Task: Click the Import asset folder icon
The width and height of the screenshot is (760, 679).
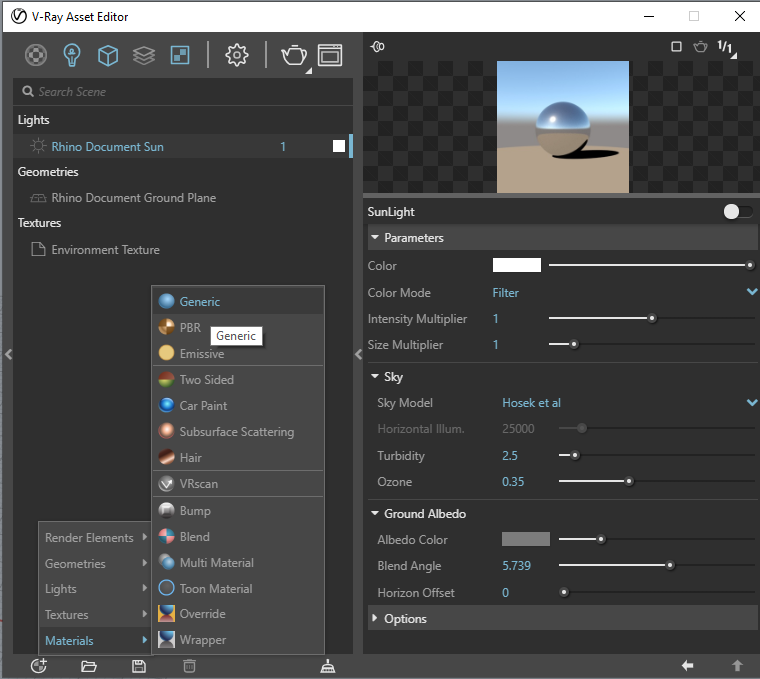Action: coord(89,666)
